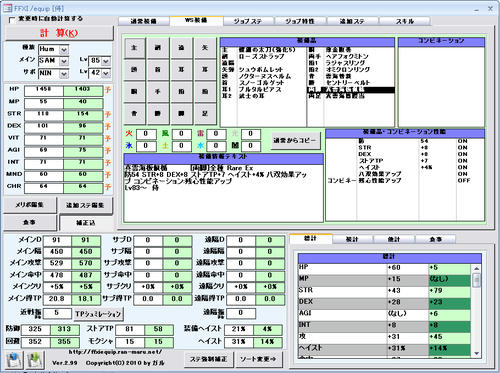Click the red 計算(K) calculate button
This screenshot has width=500, height=373.
pyautogui.click(x=59, y=33)
